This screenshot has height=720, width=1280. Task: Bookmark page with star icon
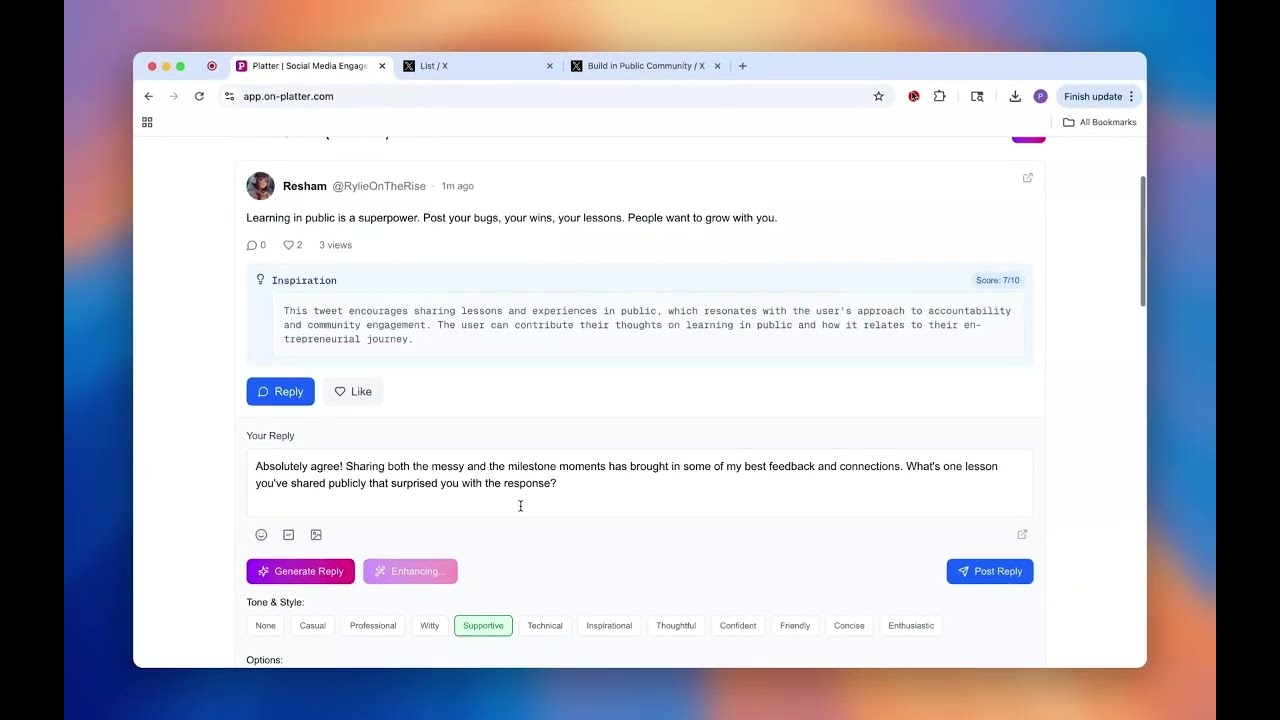pos(879,96)
